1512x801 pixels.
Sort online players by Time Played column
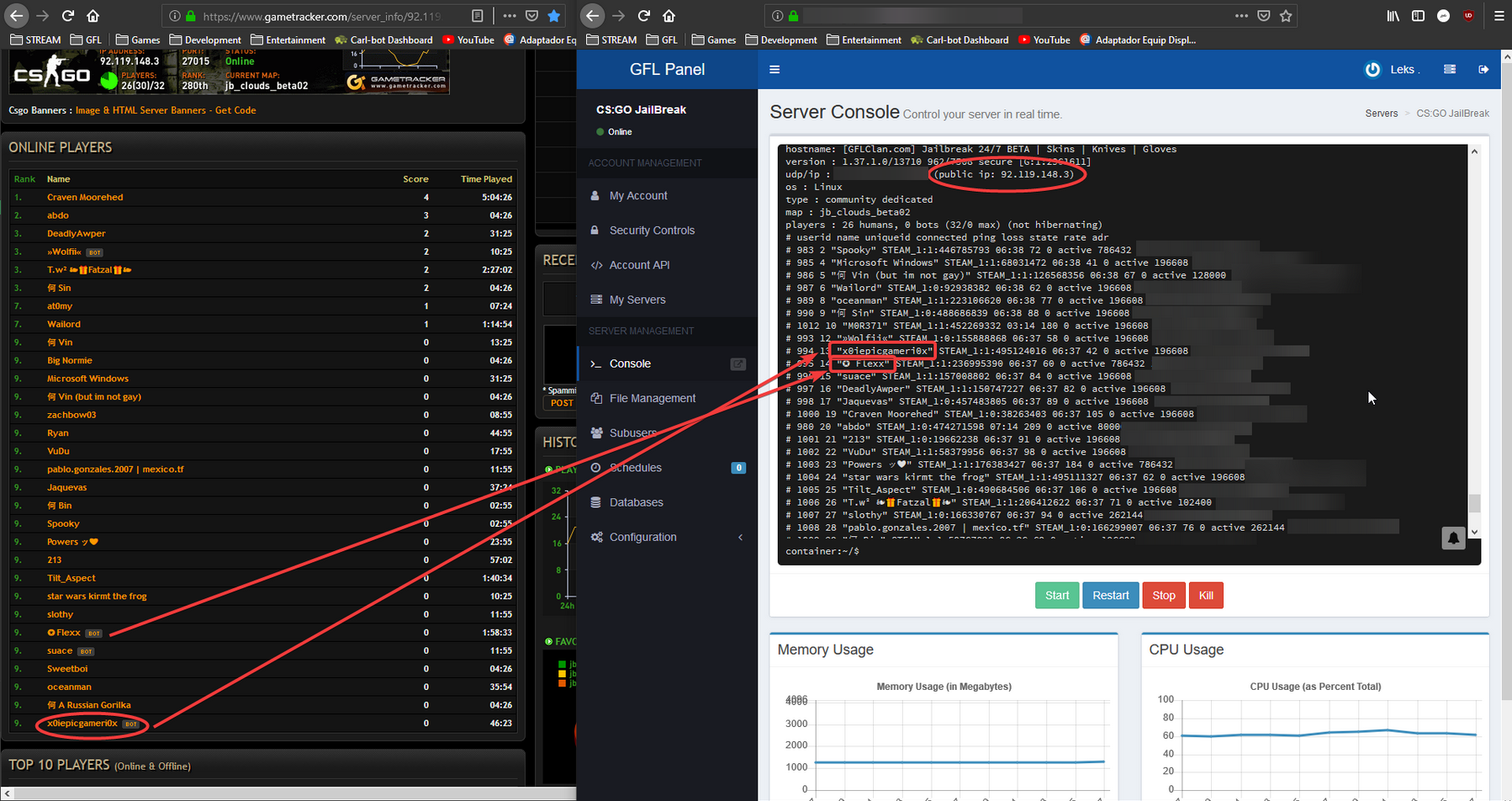(486, 179)
